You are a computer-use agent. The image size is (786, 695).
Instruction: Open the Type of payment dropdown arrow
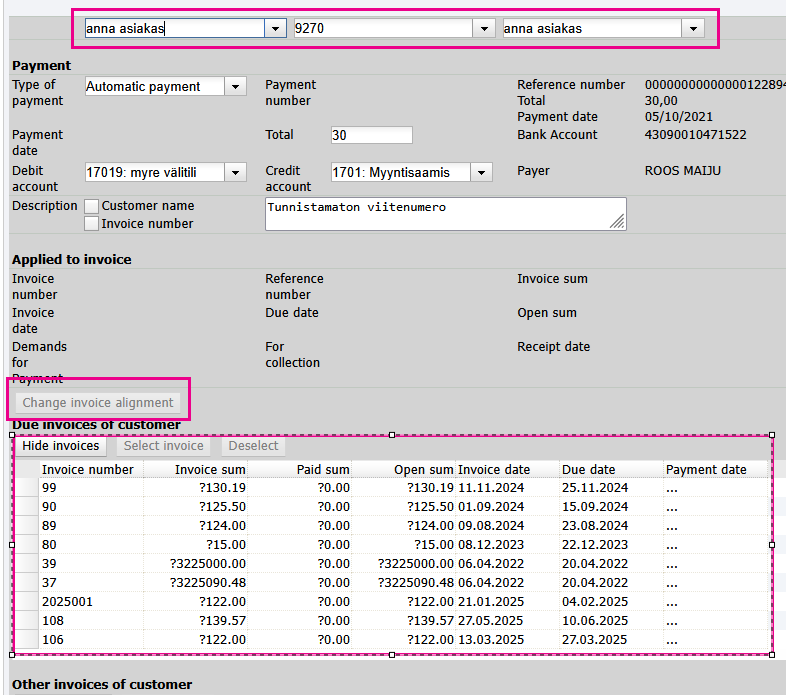tap(235, 87)
